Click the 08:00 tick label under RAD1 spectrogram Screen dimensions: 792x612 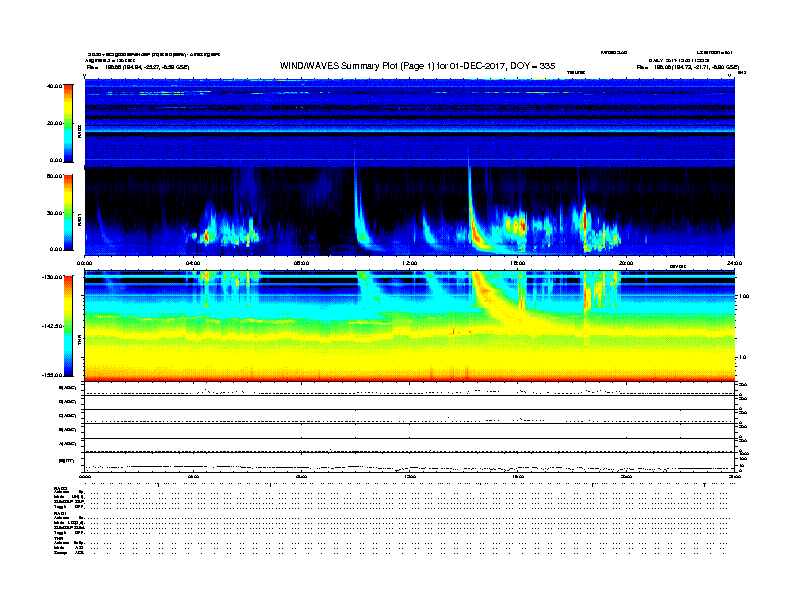(x=301, y=263)
